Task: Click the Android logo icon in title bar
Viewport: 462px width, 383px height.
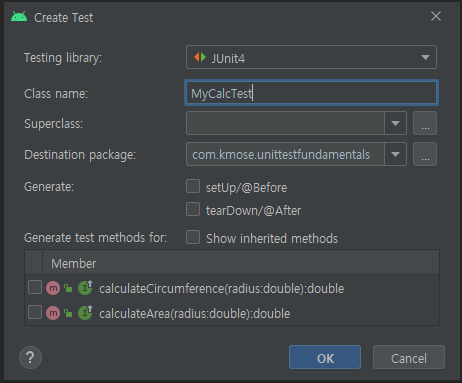Action: coord(19,17)
